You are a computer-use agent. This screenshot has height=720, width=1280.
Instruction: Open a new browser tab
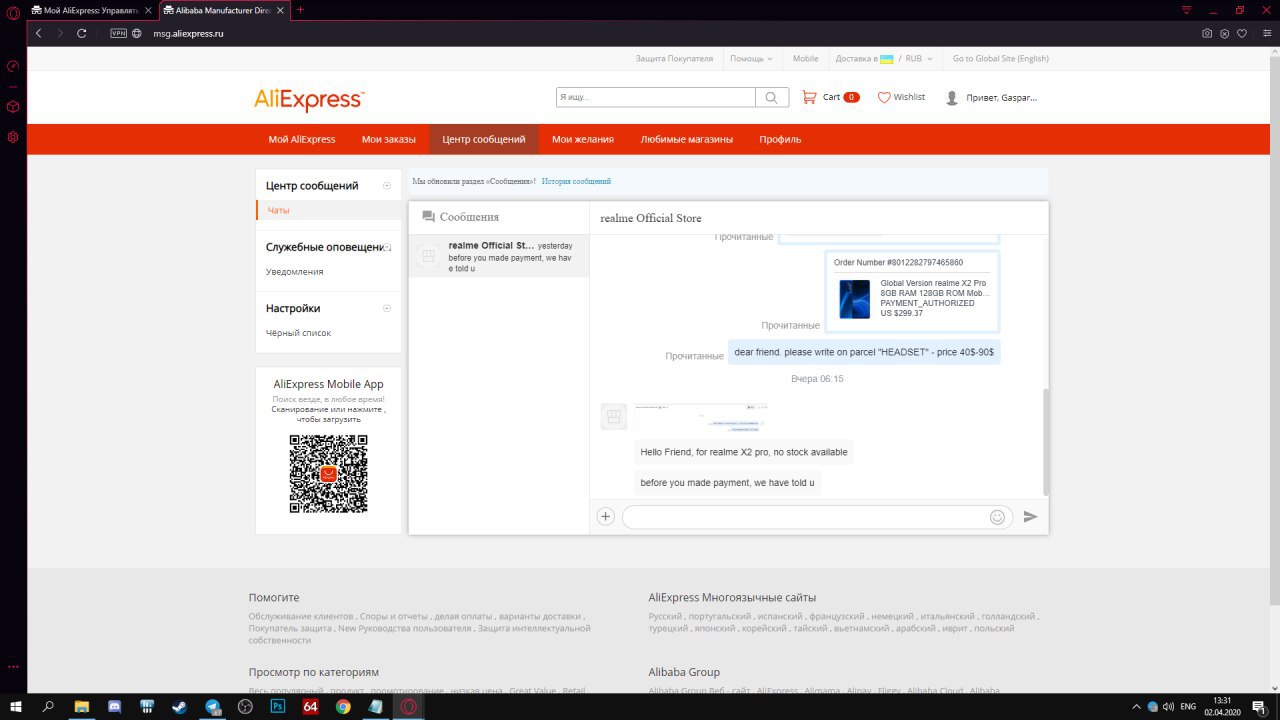click(x=300, y=10)
